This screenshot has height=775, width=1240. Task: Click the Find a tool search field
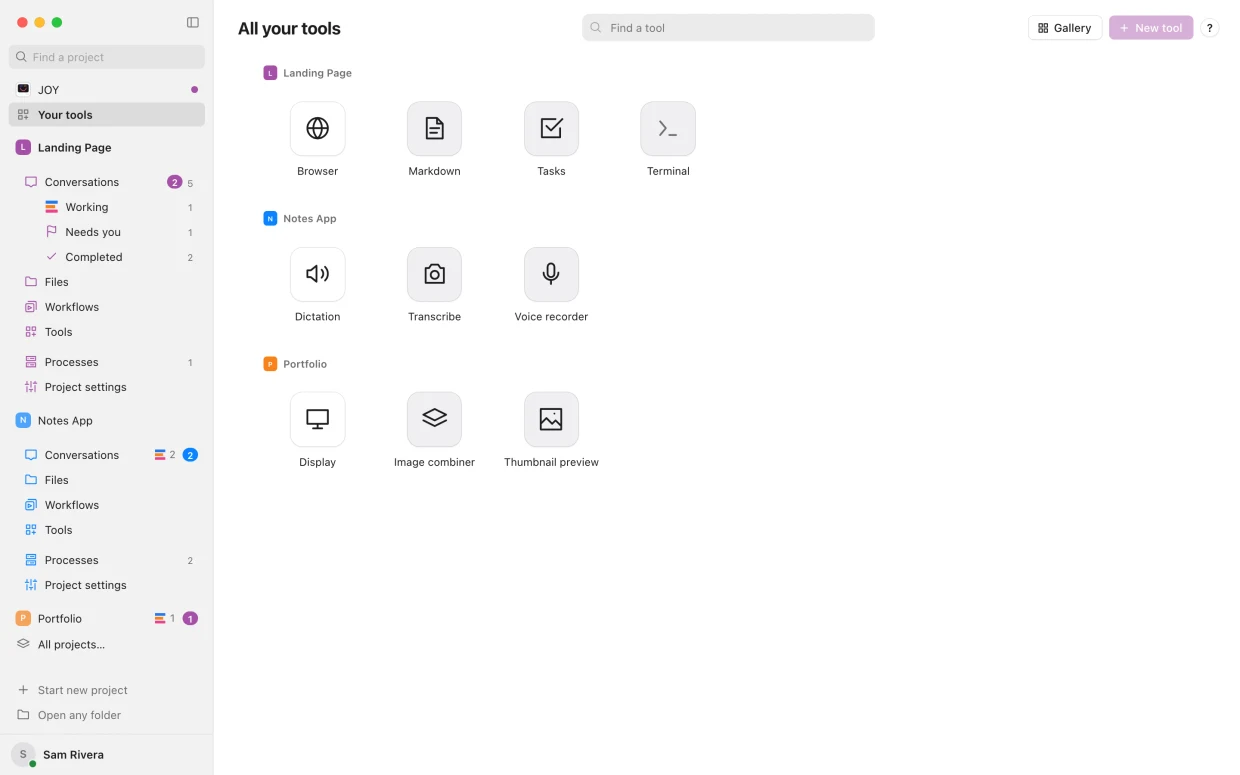point(728,28)
